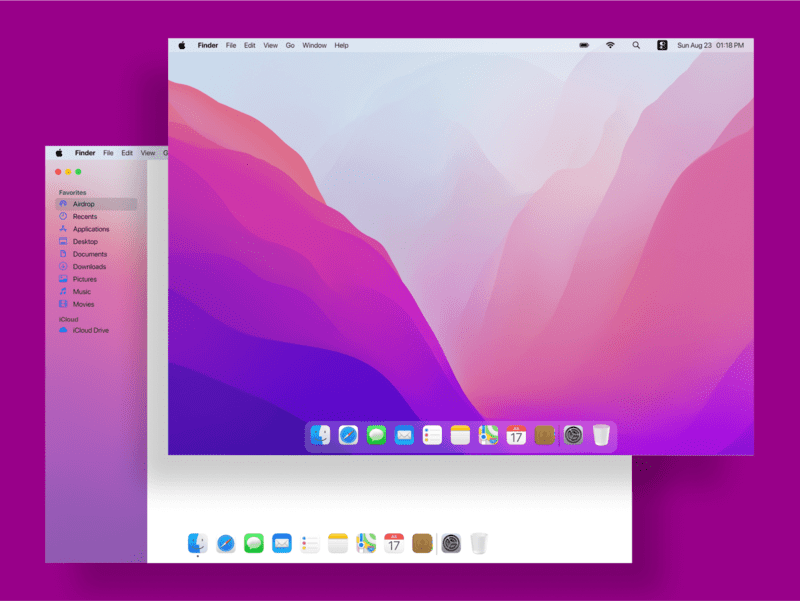Open Downloads in the Finder sidebar
The width and height of the screenshot is (800, 601).
point(96,266)
